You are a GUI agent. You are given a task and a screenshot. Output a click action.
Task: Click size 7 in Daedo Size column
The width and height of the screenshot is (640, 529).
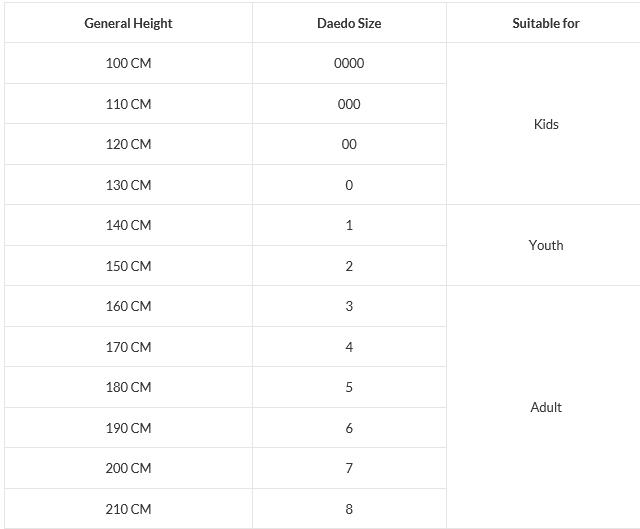pos(349,468)
